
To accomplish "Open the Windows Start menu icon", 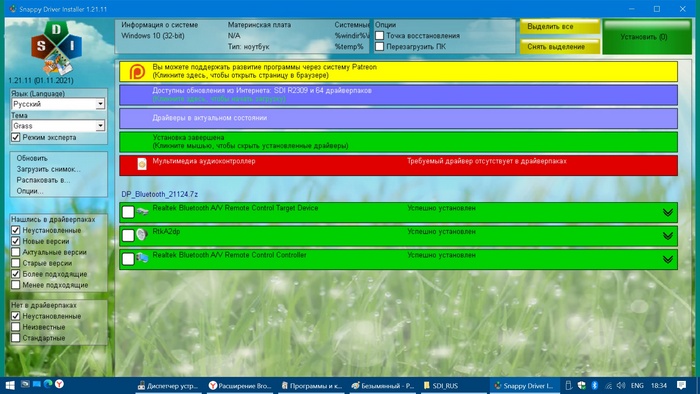I will point(10,385).
